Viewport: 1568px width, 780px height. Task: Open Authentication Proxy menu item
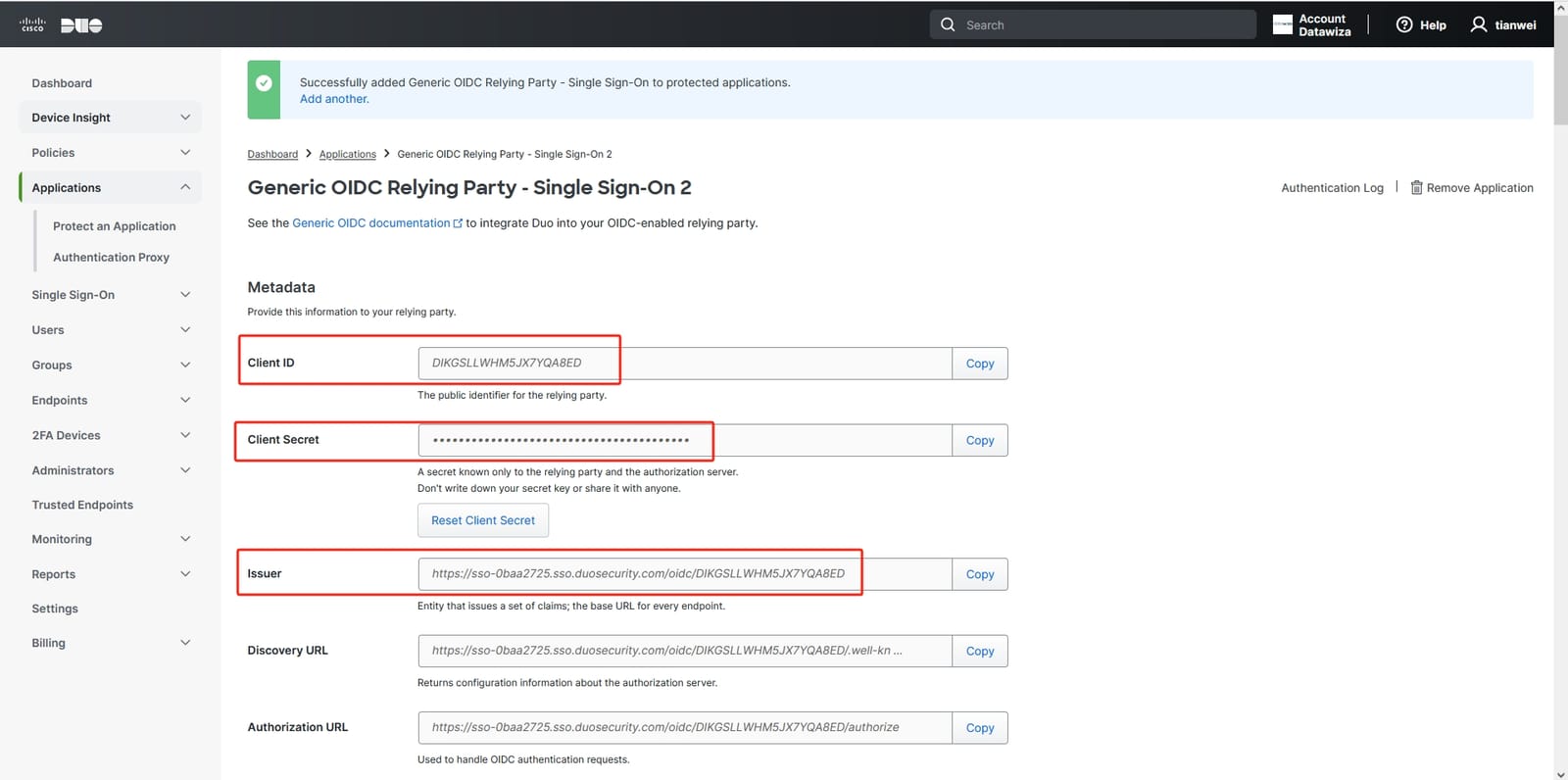click(x=111, y=258)
